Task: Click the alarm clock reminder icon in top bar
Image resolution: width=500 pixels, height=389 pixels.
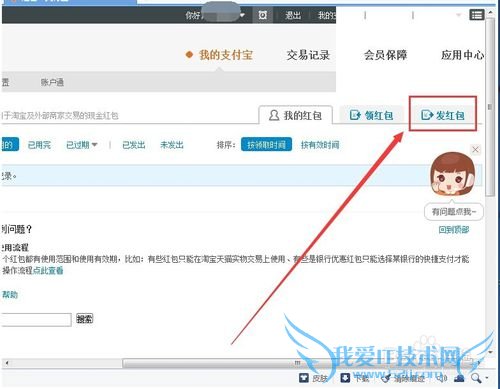Action: [x=263, y=15]
